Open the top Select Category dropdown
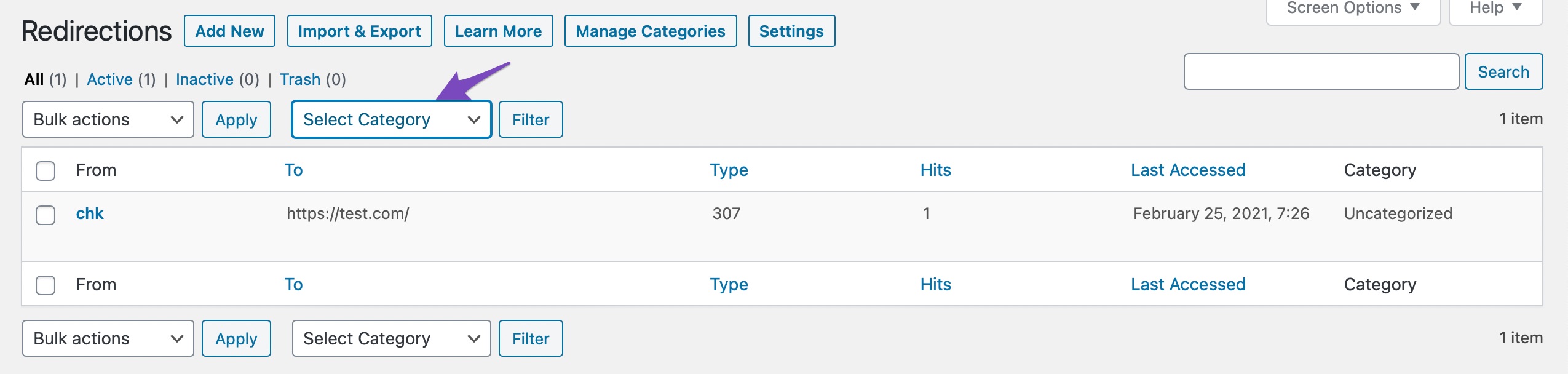 pyautogui.click(x=391, y=119)
